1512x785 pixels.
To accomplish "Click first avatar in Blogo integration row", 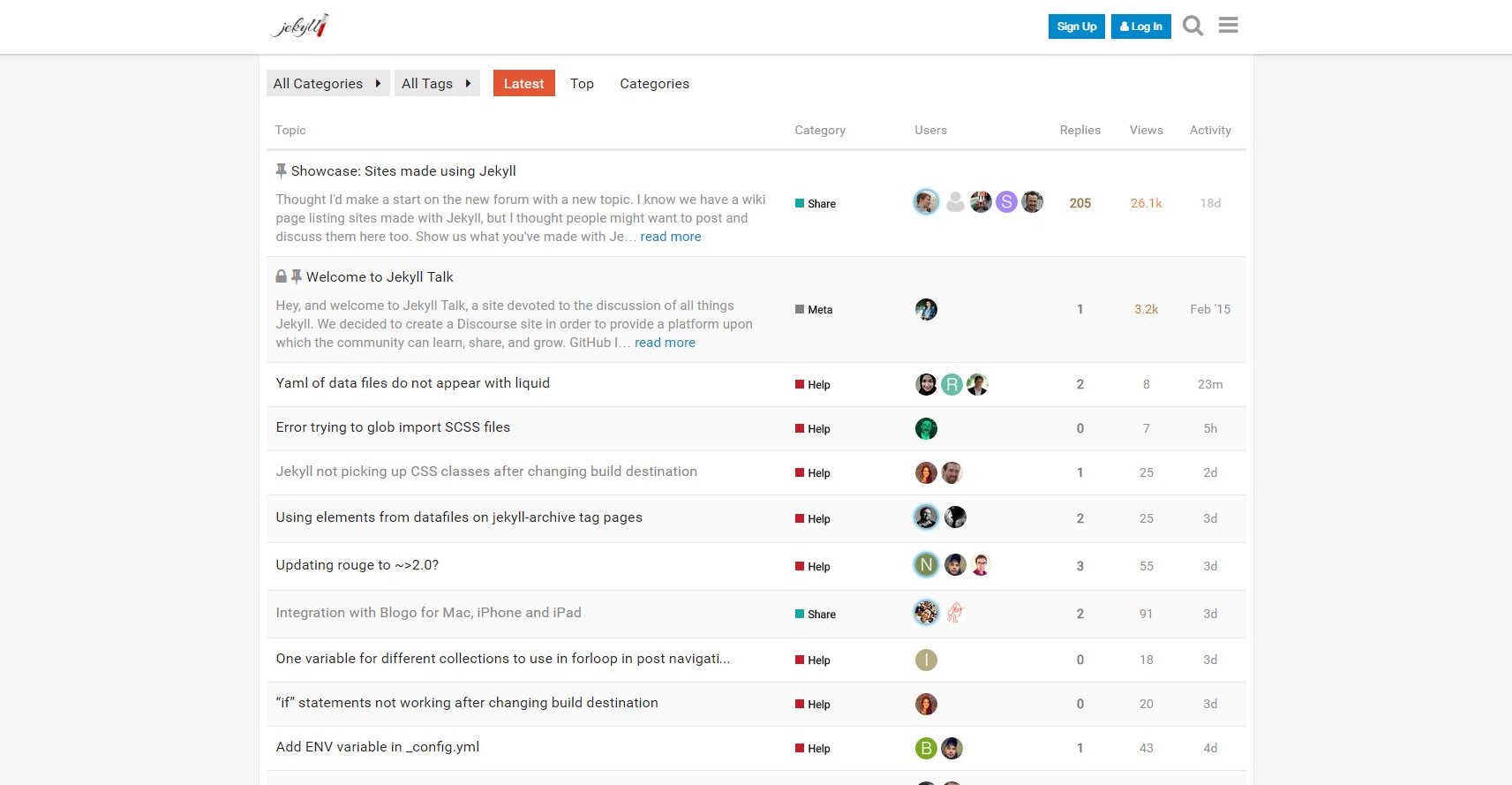I will [x=926, y=612].
